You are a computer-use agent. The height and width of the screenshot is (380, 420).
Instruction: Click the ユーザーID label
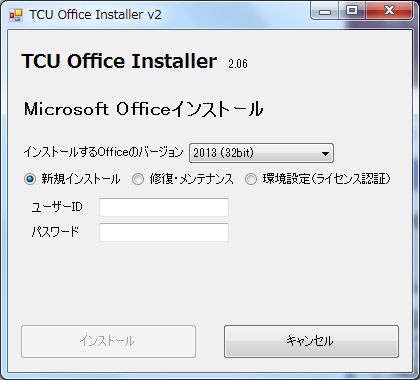click(x=57, y=207)
